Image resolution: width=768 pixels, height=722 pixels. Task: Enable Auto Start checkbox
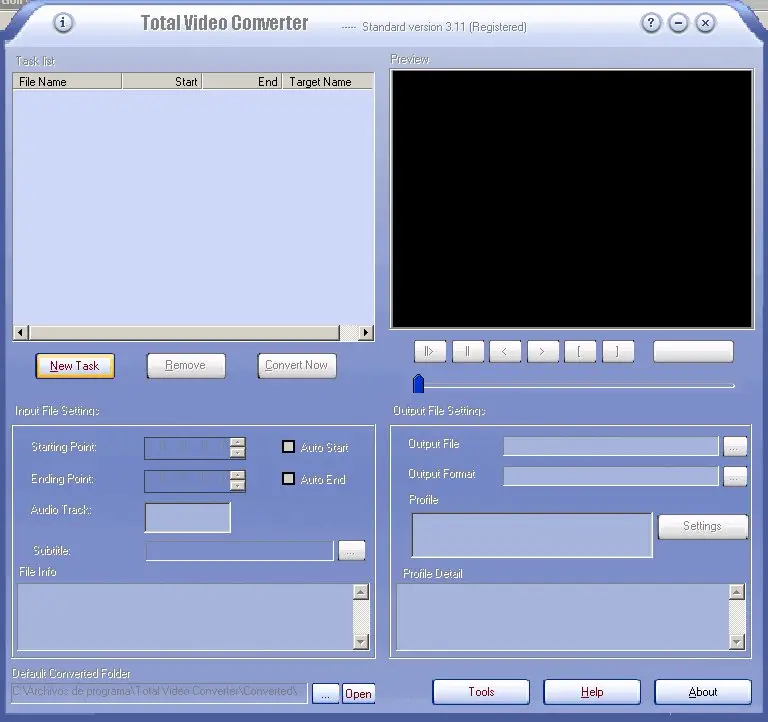click(x=288, y=447)
